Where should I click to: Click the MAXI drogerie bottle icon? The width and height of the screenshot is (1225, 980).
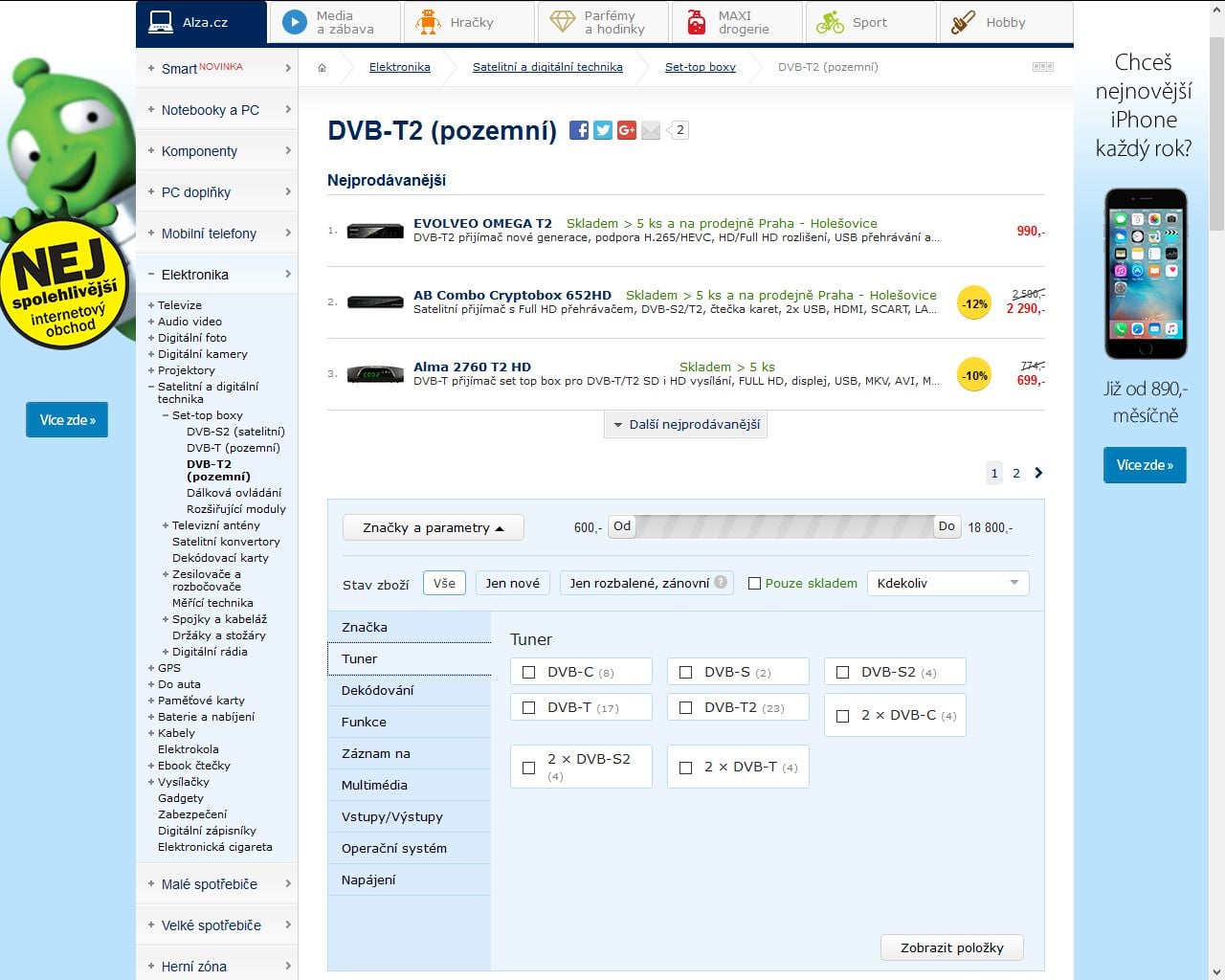point(697,22)
